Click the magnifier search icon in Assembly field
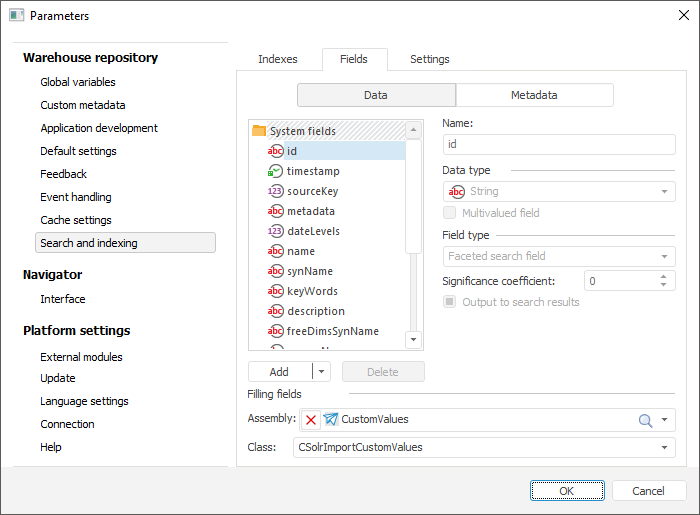700x515 pixels. 645,420
